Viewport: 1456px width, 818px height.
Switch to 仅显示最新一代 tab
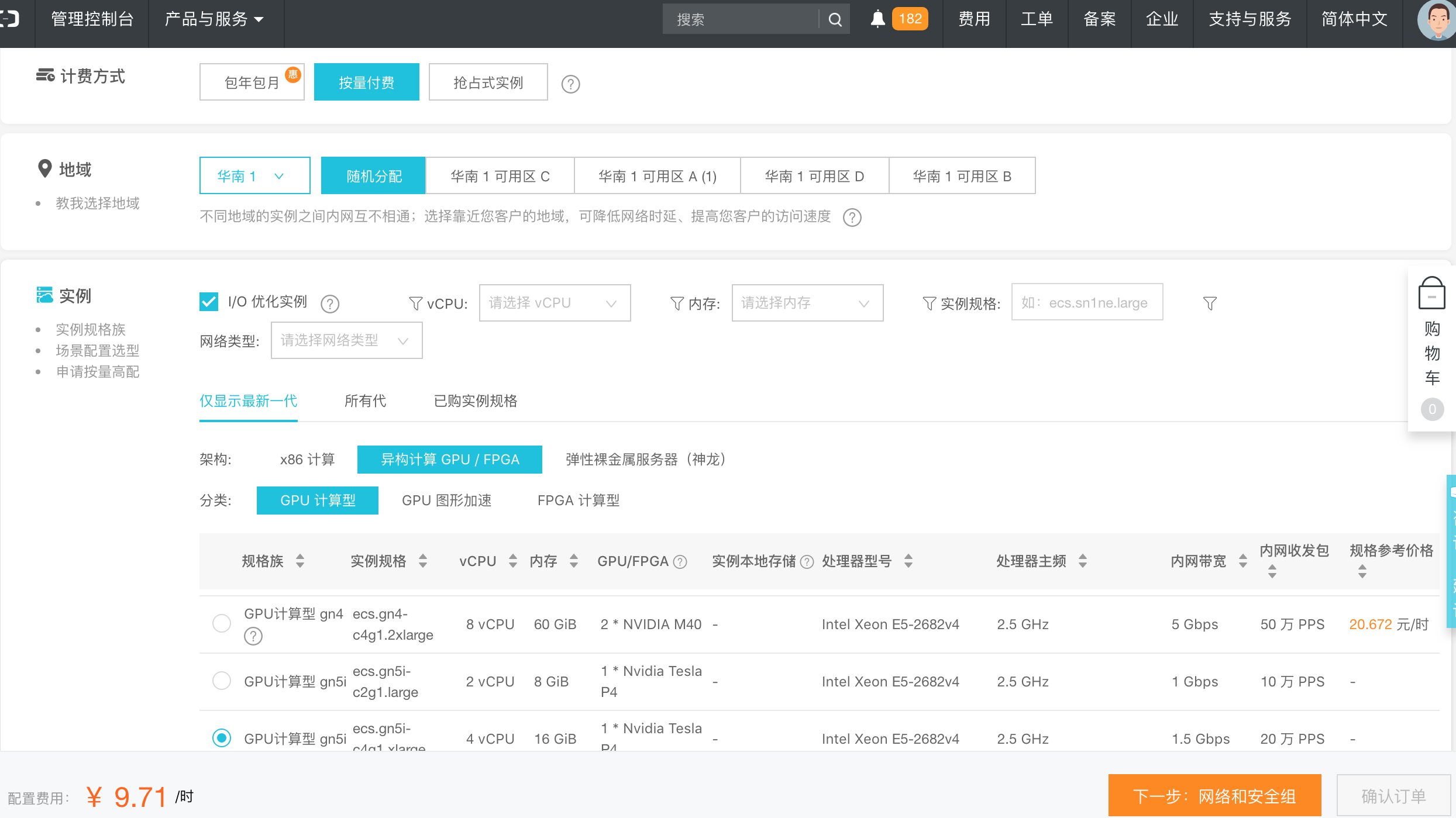(x=249, y=401)
